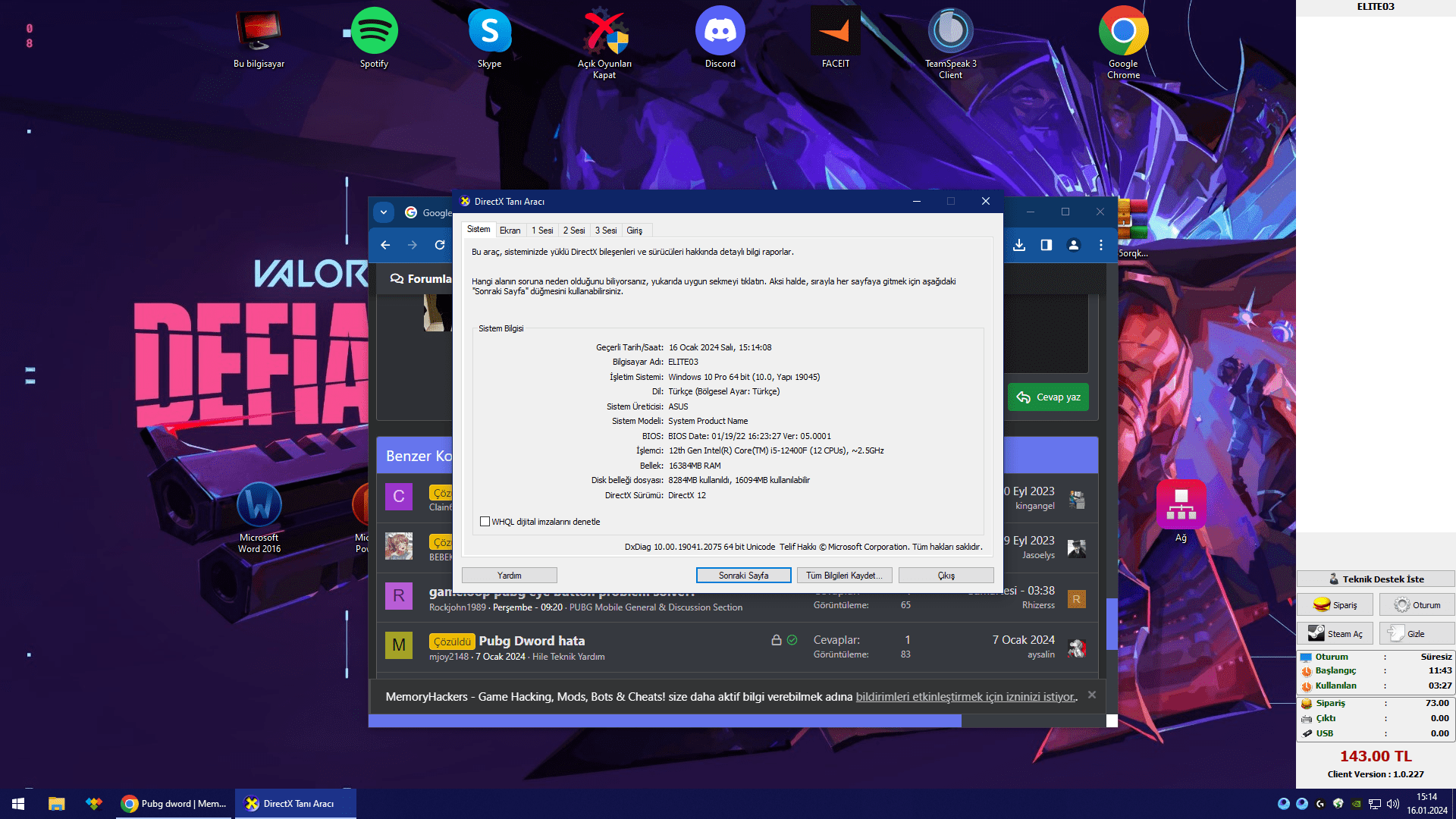Image resolution: width=1456 pixels, height=819 pixels.
Task: Click the mjoy2148 username link
Action: [x=449, y=657]
